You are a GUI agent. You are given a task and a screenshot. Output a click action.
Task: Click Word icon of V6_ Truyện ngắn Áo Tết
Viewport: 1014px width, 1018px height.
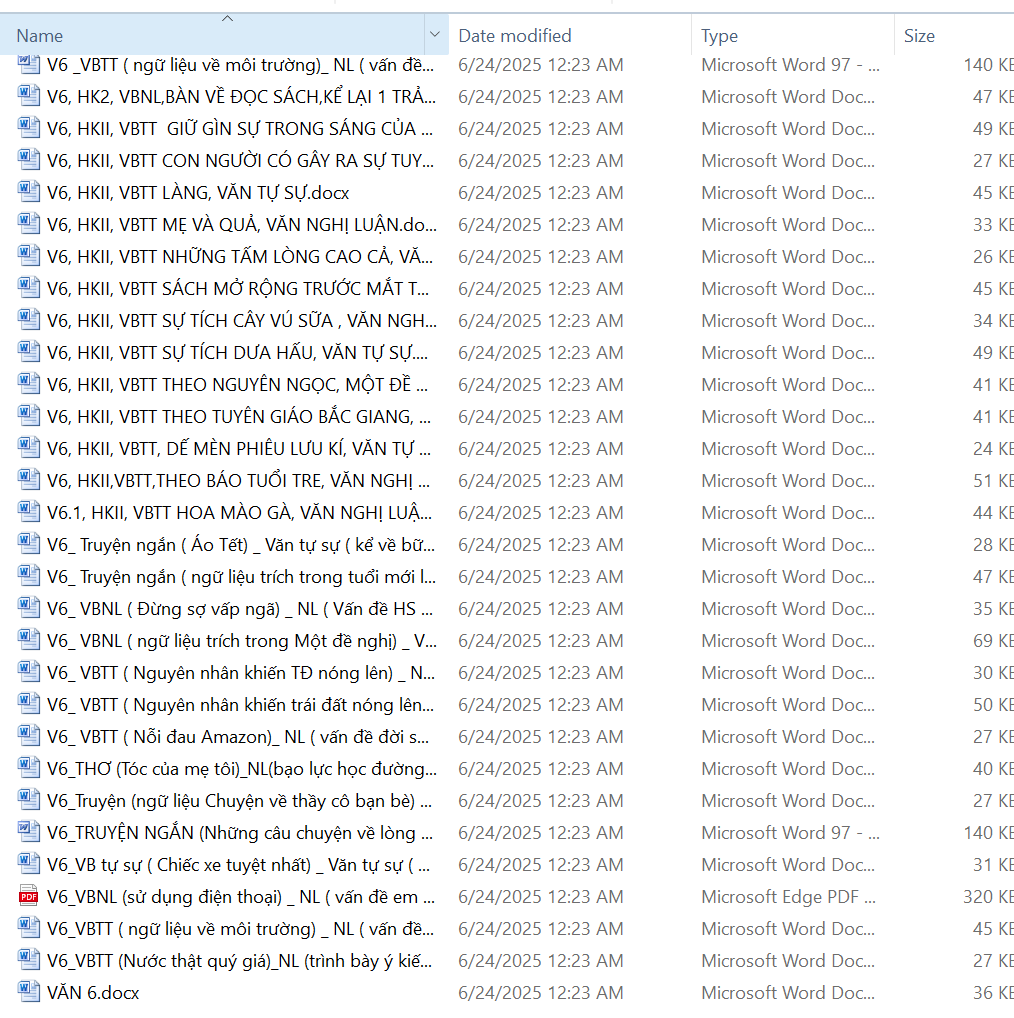point(28,545)
